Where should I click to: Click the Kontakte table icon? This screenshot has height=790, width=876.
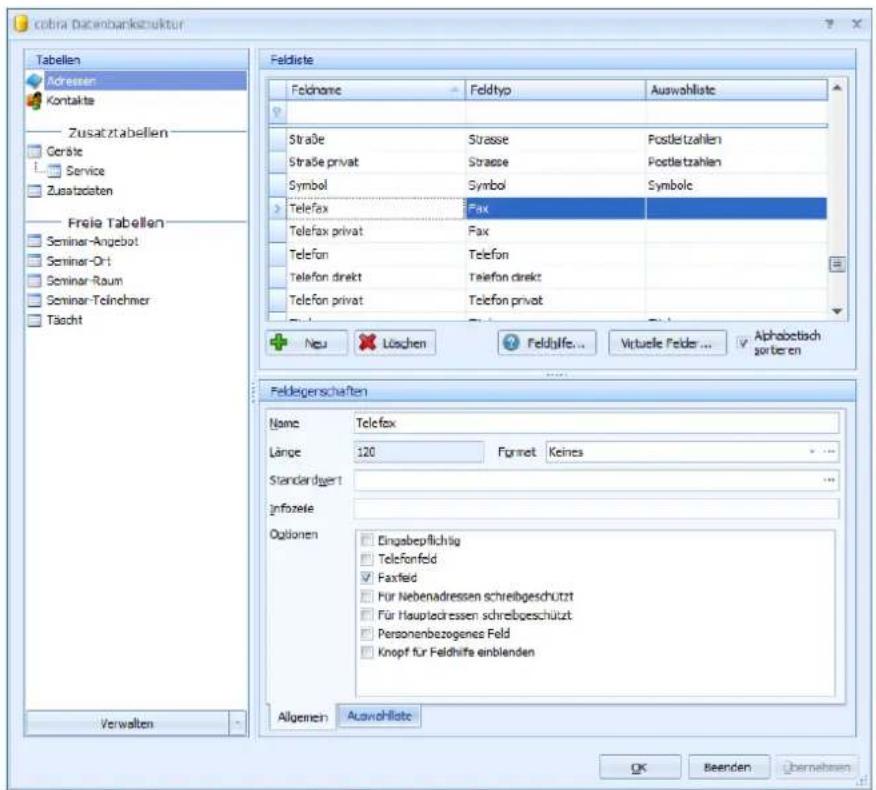pos(35,101)
